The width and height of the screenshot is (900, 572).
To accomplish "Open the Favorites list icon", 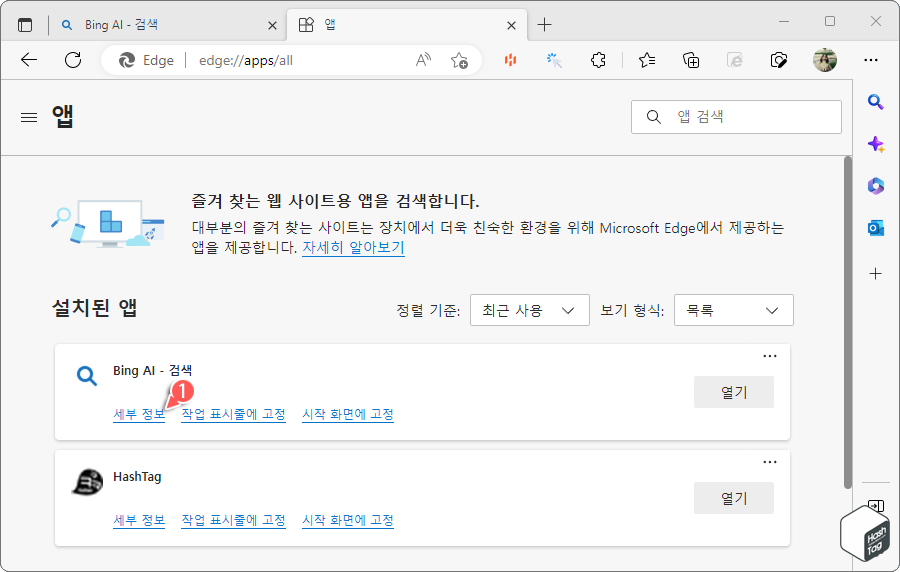I will [647, 60].
